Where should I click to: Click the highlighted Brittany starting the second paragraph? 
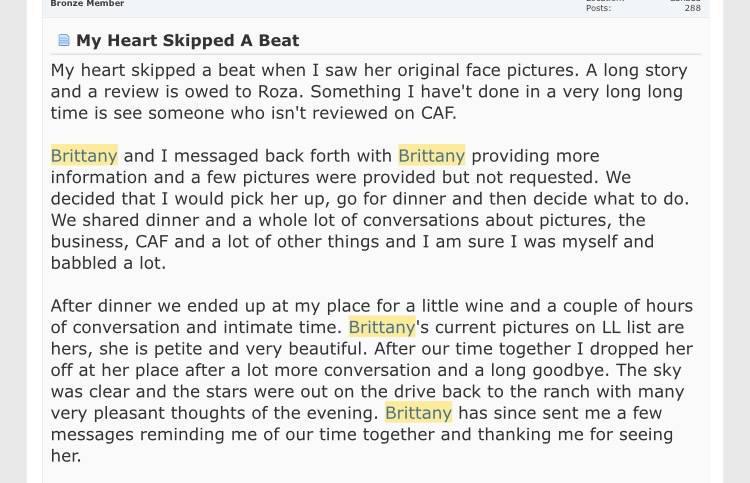click(84, 156)
